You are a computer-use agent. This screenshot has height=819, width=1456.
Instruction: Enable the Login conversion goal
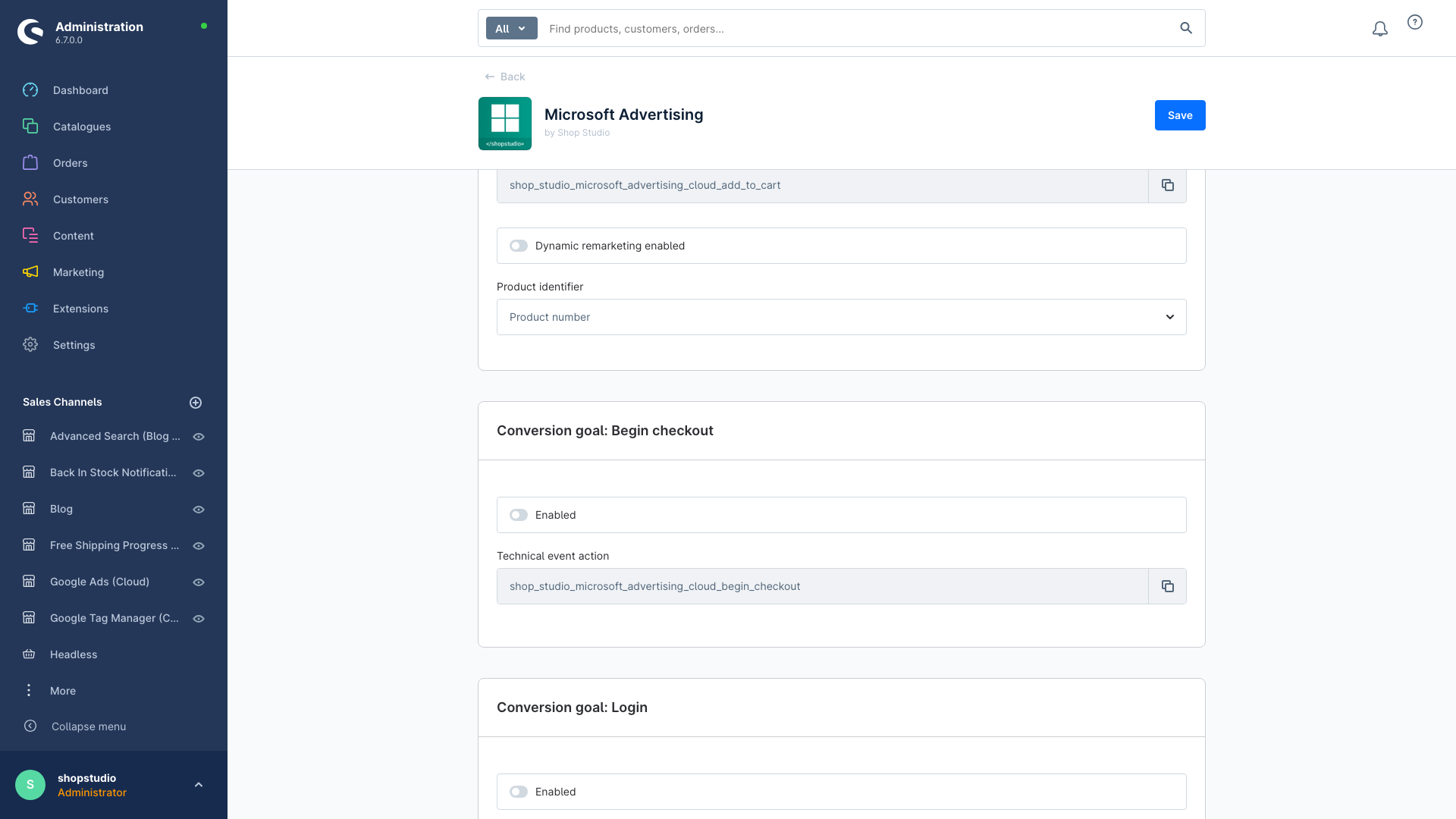click(x=519, y=792)
